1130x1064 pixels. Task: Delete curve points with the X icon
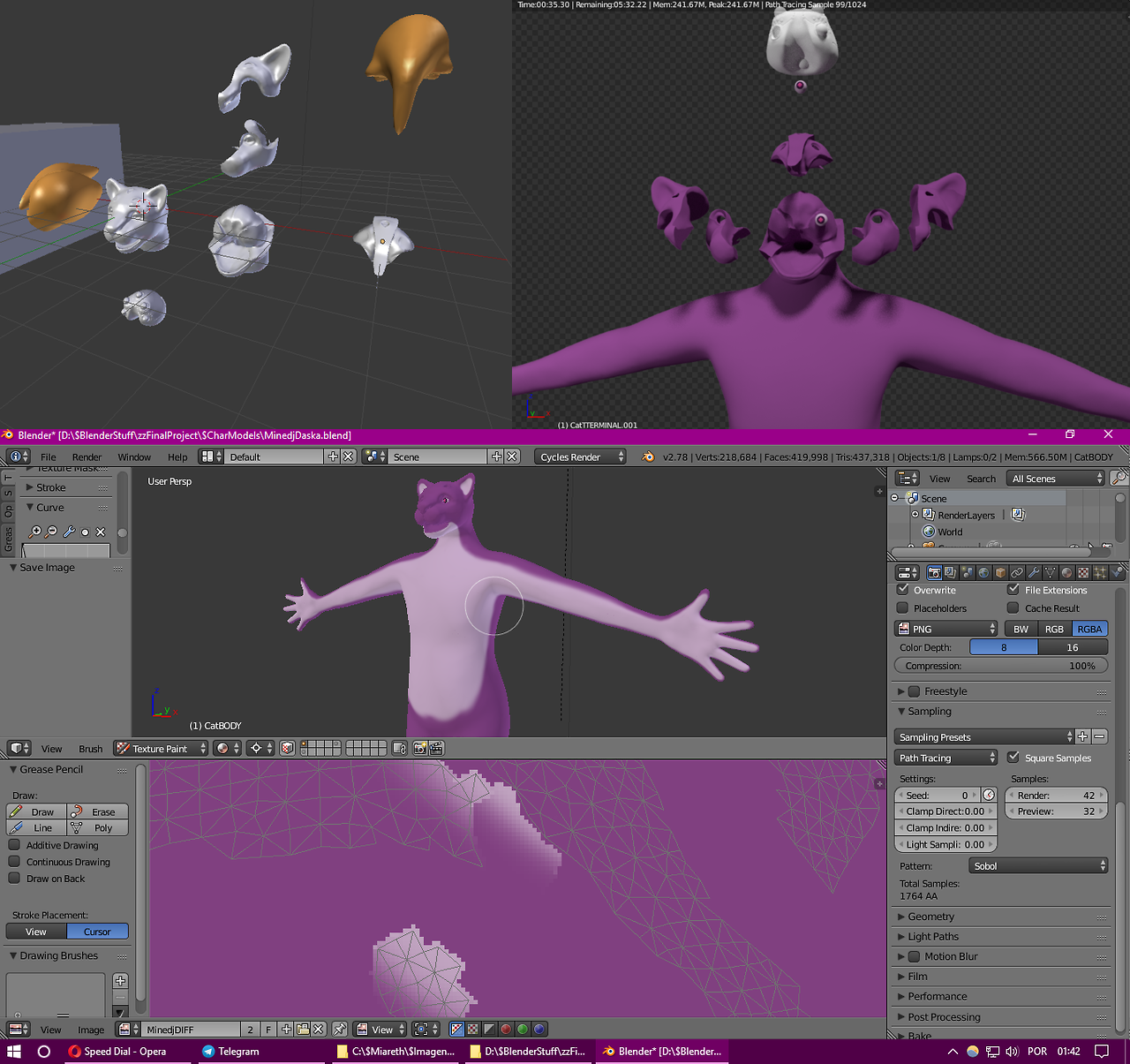pos(101,532)
